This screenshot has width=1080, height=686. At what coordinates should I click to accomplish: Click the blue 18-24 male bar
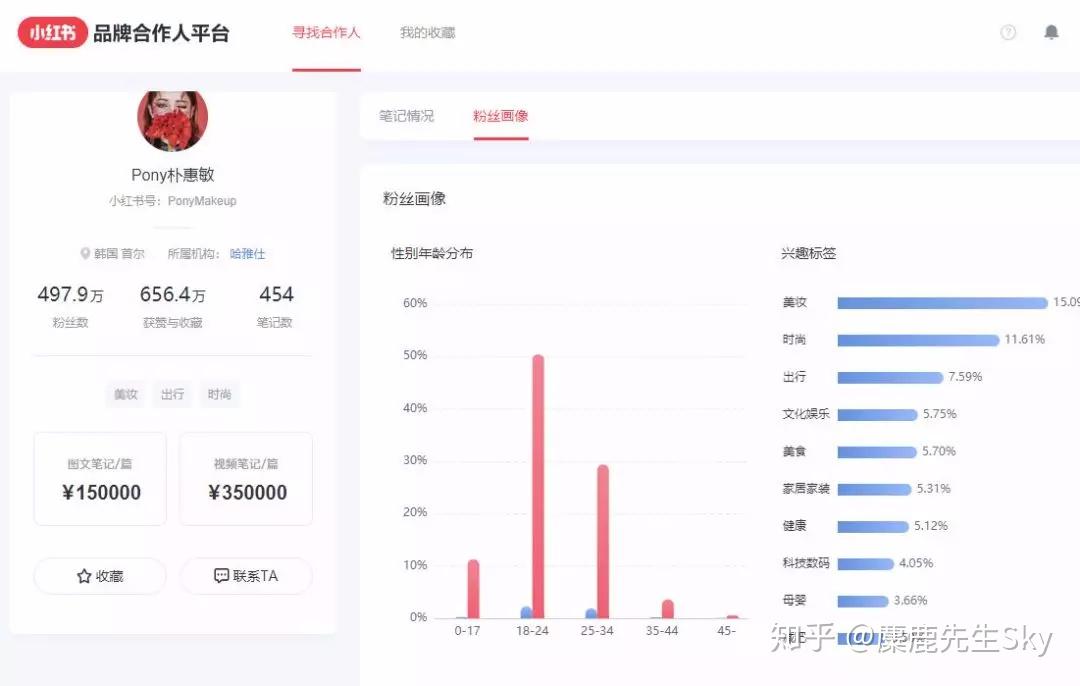click(x=526, y=612)
